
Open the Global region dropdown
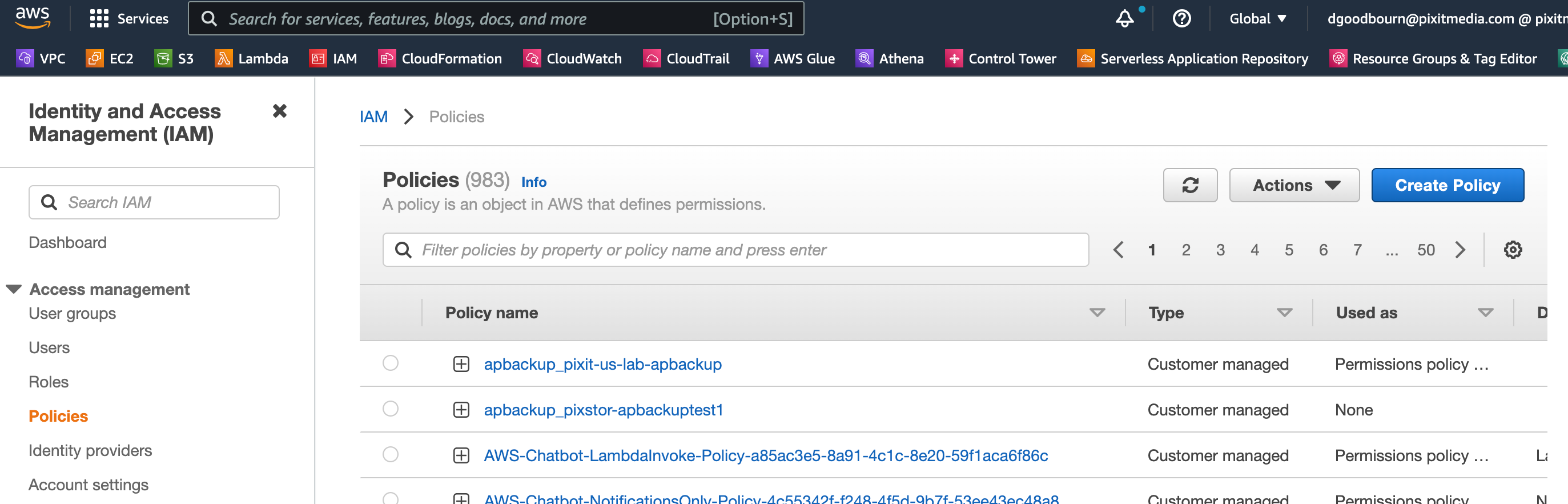[1257, 19]
